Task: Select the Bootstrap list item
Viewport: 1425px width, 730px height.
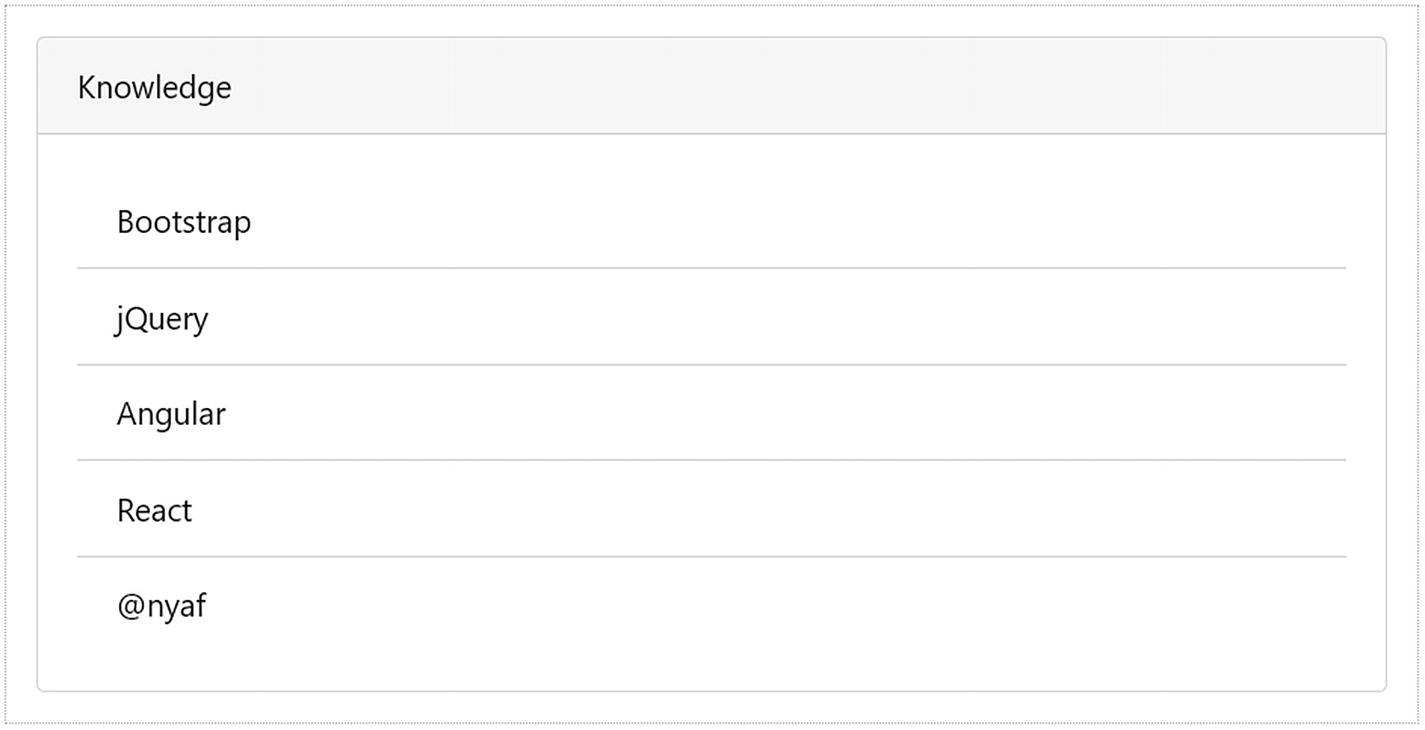Action: 184,222
